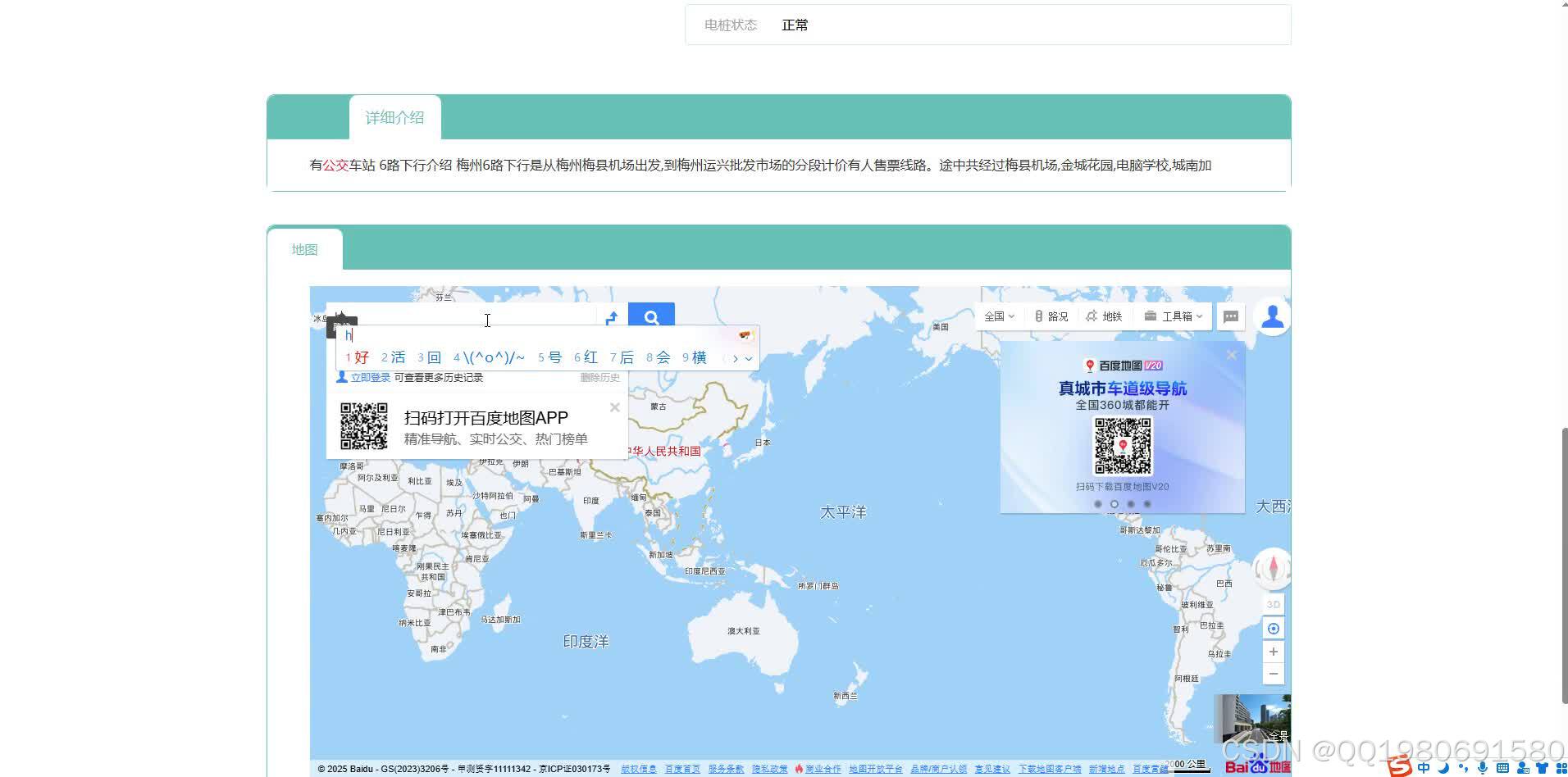Viewport: 1568px width, 777px height.
Task: Open the 全国 city selector dropdown
Action: point(999,316)
